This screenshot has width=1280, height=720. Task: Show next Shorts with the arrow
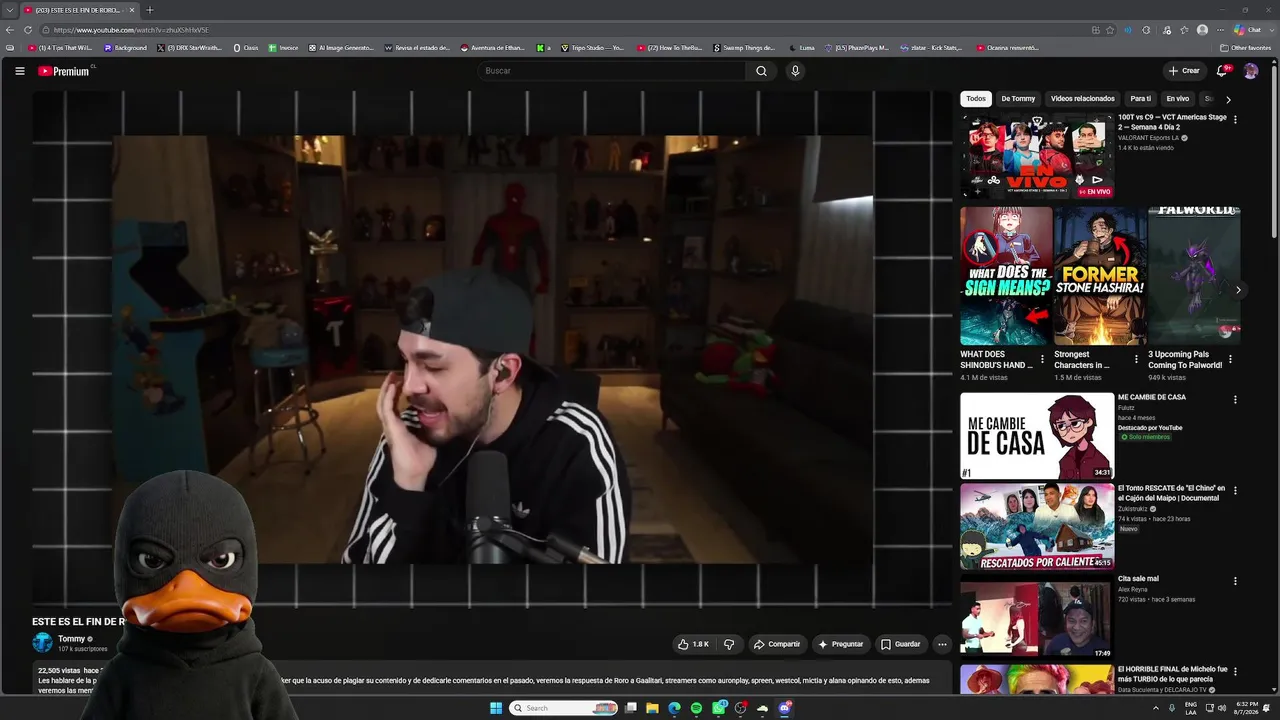click(x=1238, y=290)
